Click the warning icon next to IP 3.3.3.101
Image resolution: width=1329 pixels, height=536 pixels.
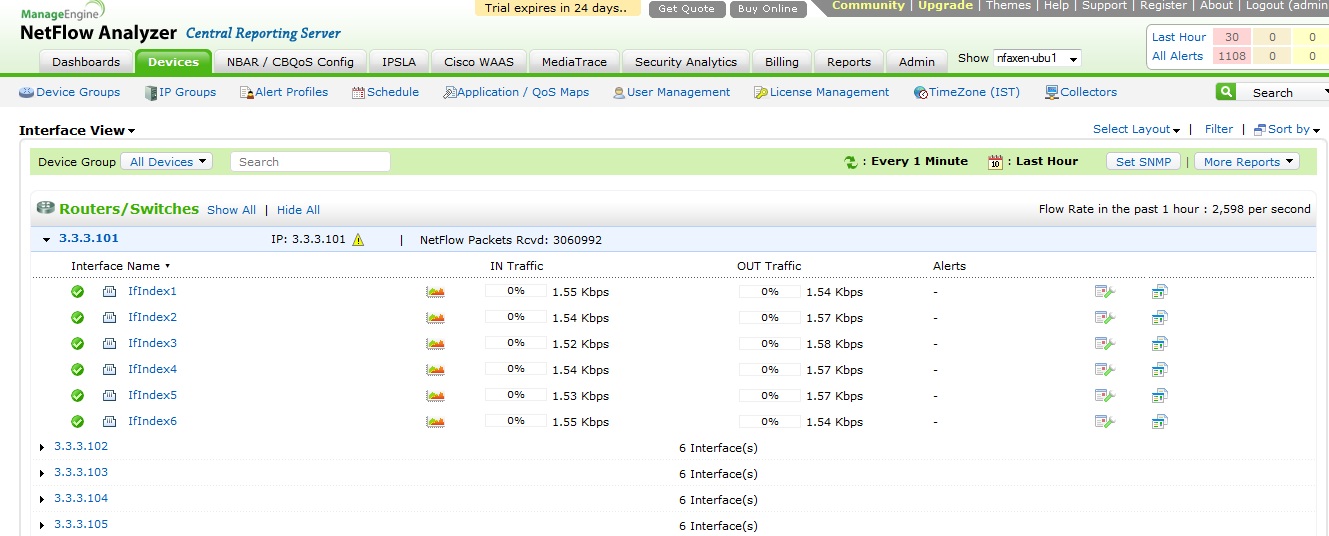point(358,239)
